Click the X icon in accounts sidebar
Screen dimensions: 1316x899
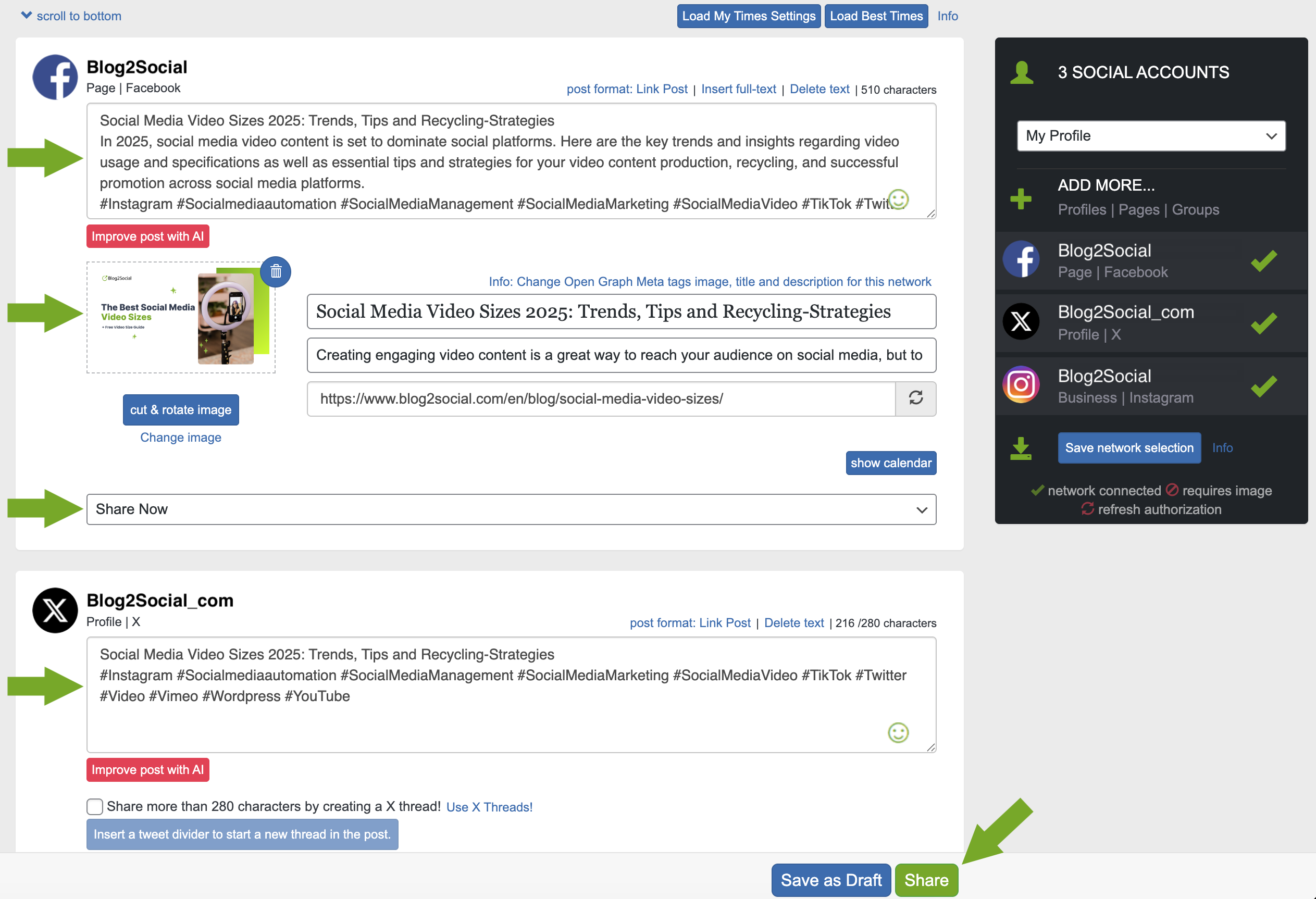(x=1021, y=321)
